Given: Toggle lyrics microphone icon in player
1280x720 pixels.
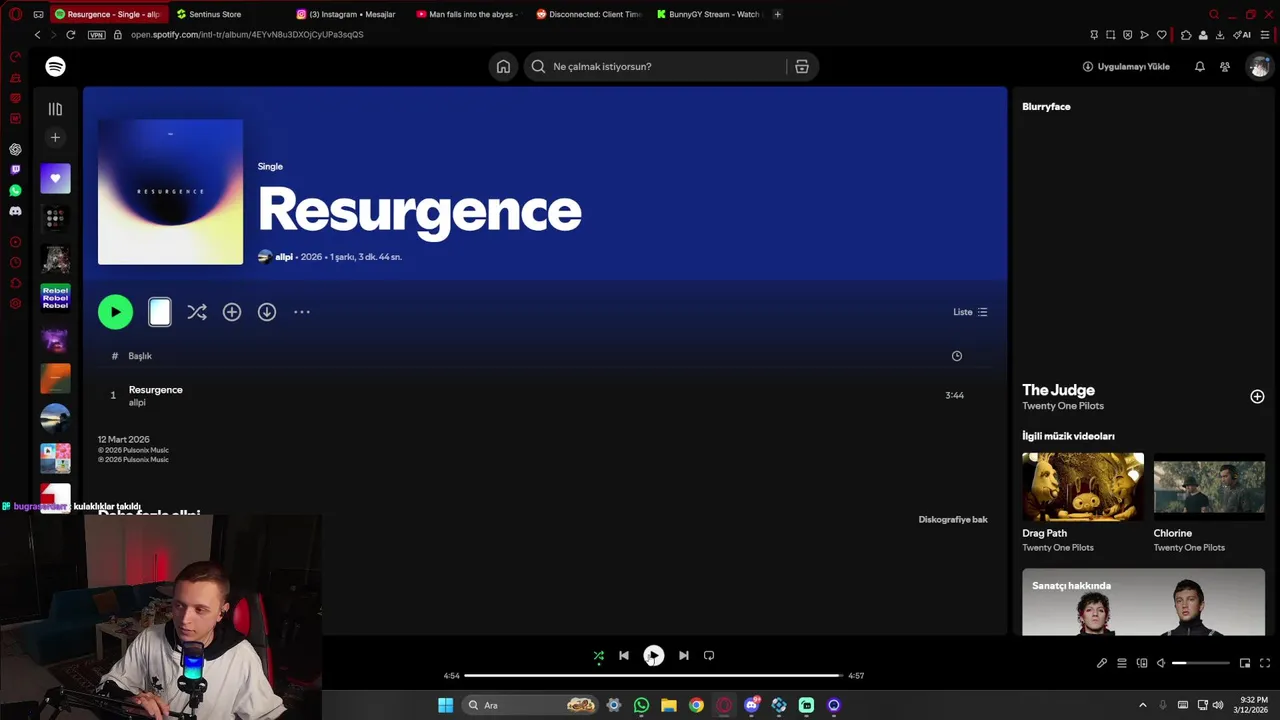Looking at the screenshot, I should pos(1102,663).
